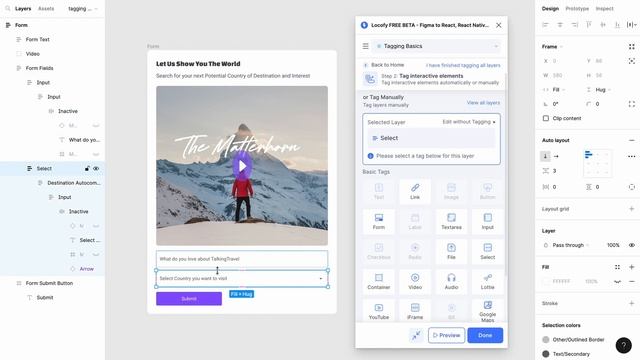The width and height of the screenshot is (640, 360).
Task: Align right in the Design panel
Action: pyautogui.click(x=574, y=25)
